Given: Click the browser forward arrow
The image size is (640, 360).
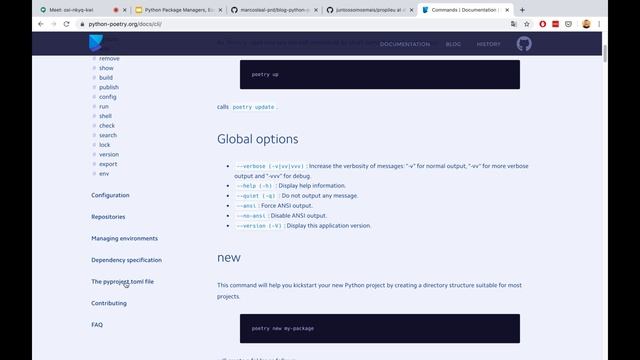Looking at the screenshot, I should pyautogui.click(x=53, y=24).
